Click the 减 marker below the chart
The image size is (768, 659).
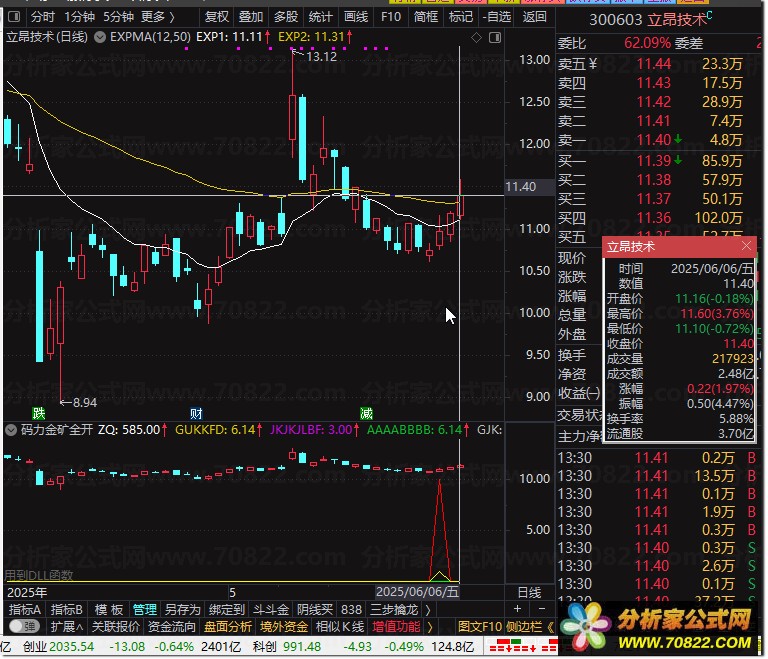point(366,413)
